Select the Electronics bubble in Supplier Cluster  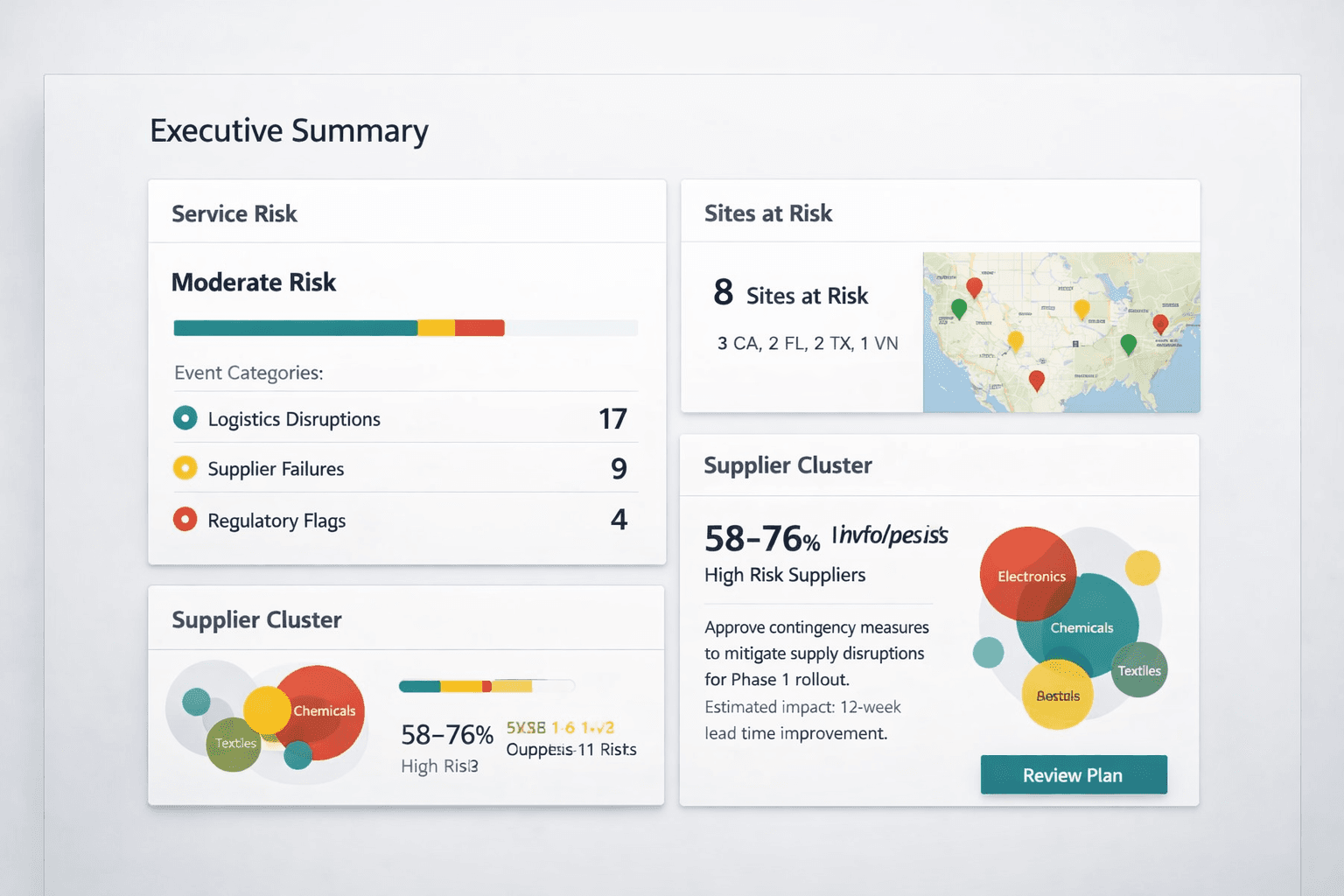1028,576
